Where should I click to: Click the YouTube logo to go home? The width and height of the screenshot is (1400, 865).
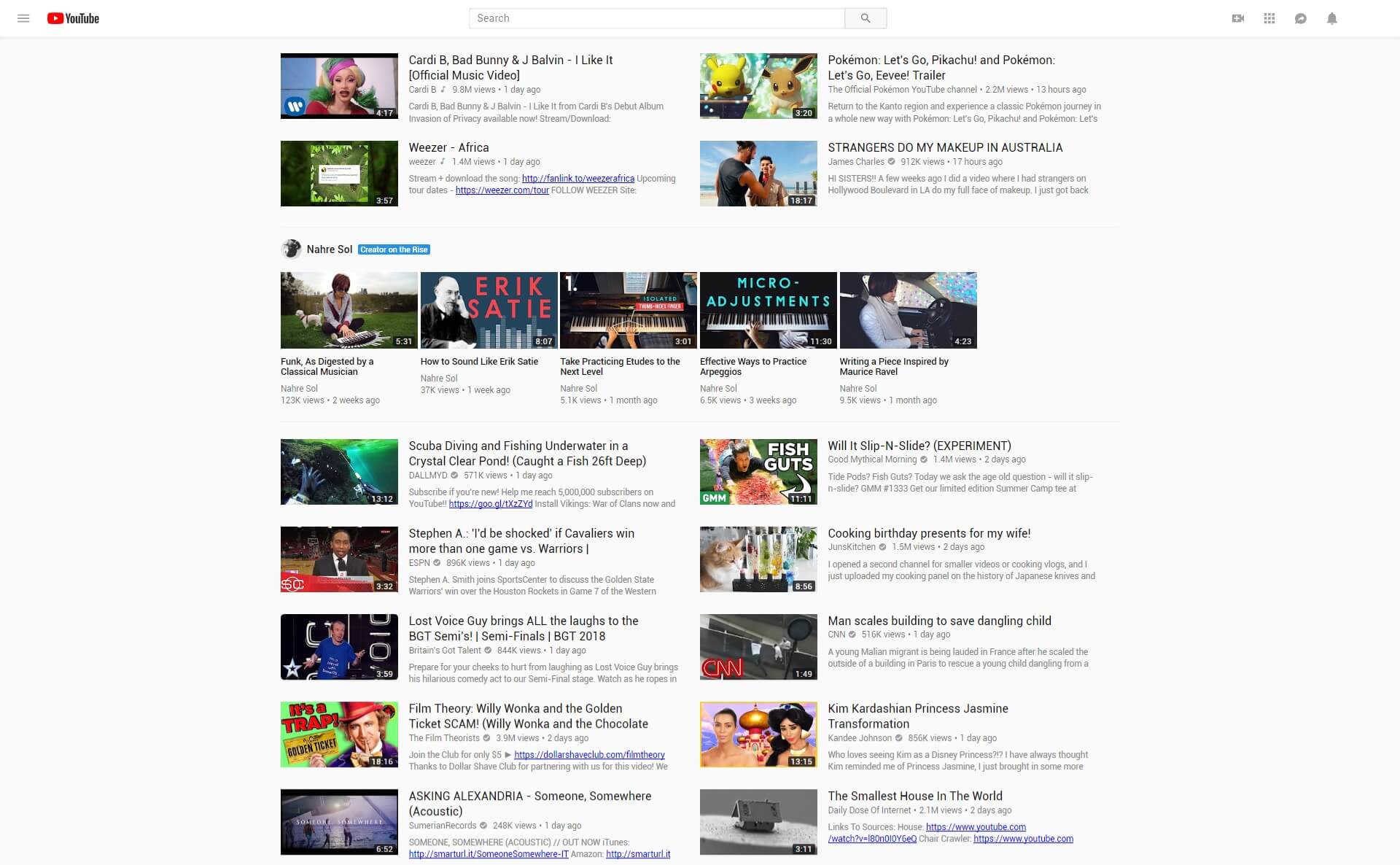tap(73, 18)
